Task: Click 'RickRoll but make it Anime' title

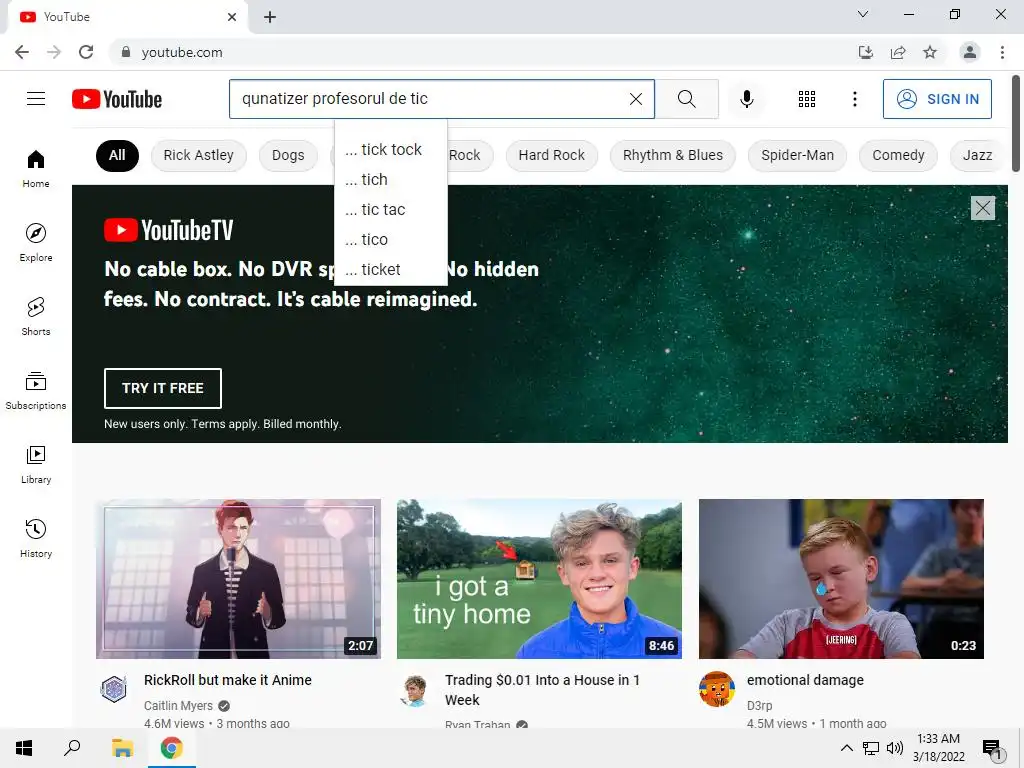Action: click(x=228, y=680)
